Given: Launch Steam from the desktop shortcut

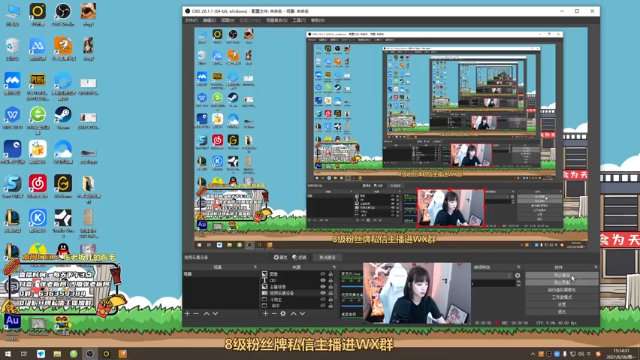Looking at the screenshot, I should 63,118.
